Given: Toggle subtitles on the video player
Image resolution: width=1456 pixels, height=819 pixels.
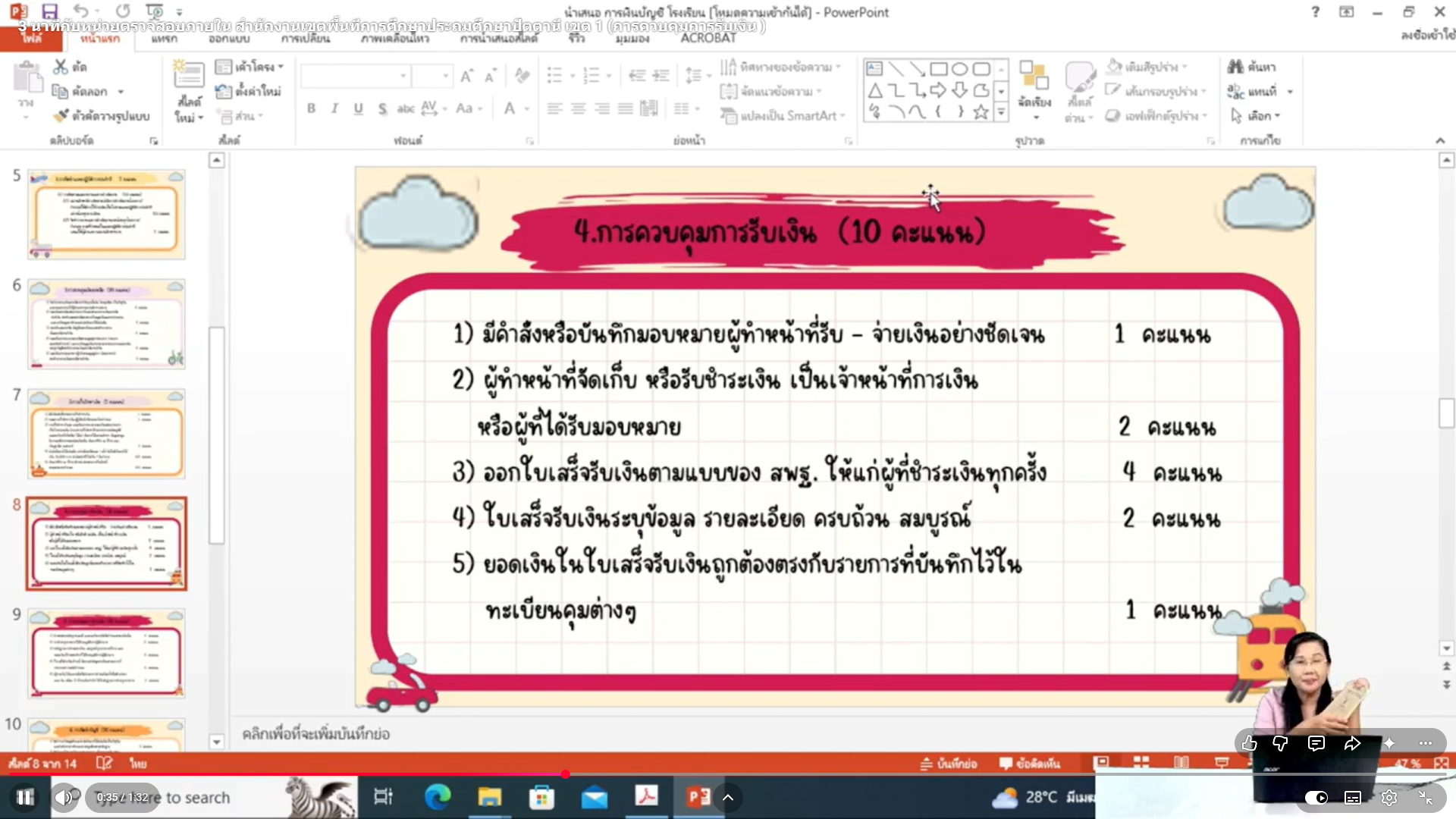Looking at the screenshot, I should click(x=1353, y=798).
